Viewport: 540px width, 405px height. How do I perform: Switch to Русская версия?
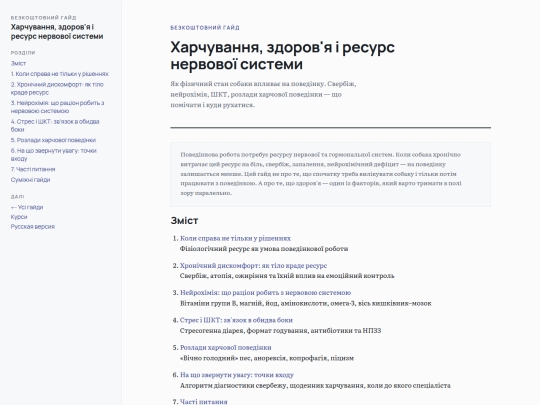pyautogui.click(x=33, y=227)
